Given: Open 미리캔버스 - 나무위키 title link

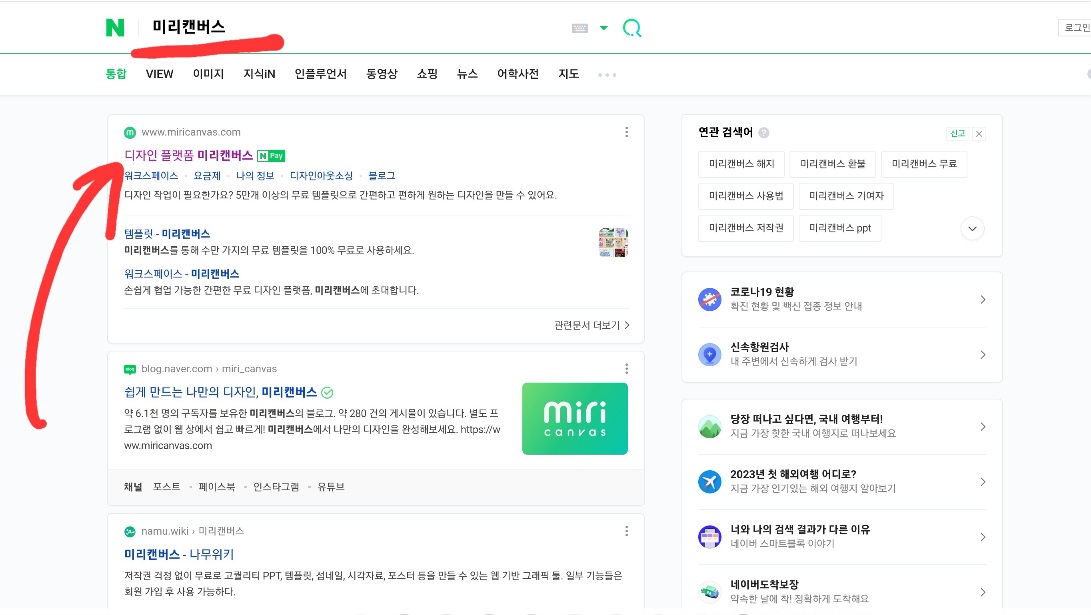Looking at the screenshot, I should 179,554.
